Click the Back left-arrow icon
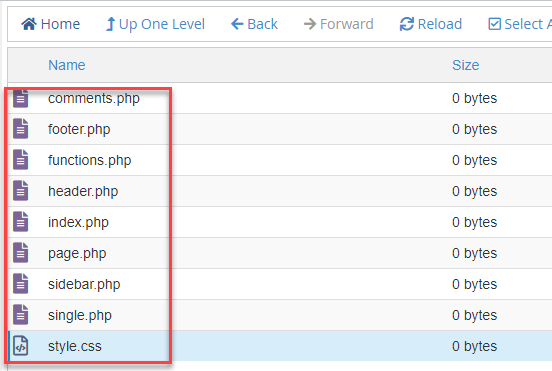The image size is (552, 371). pos(237,24)
